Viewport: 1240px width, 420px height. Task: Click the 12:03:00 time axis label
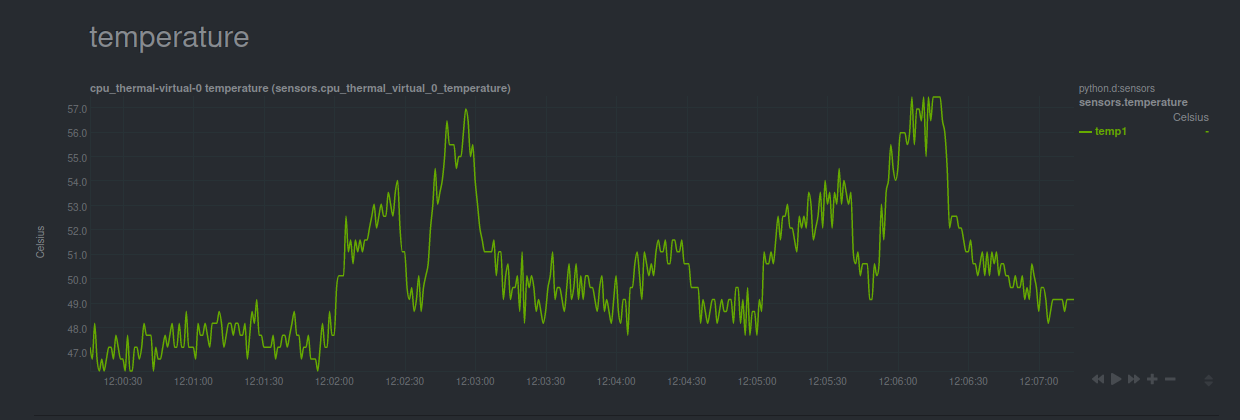(475, 381)
